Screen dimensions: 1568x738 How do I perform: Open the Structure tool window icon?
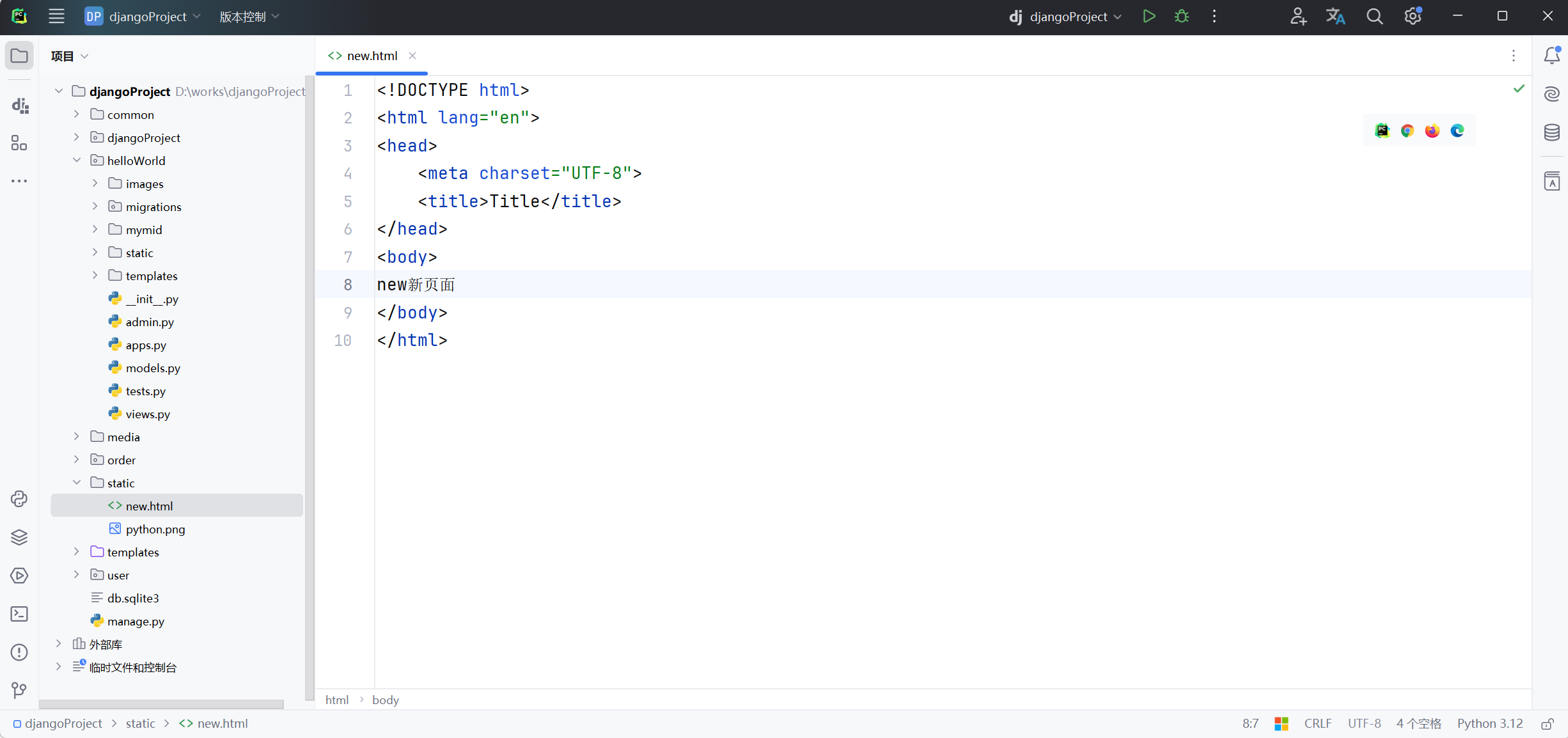[19, 143]
